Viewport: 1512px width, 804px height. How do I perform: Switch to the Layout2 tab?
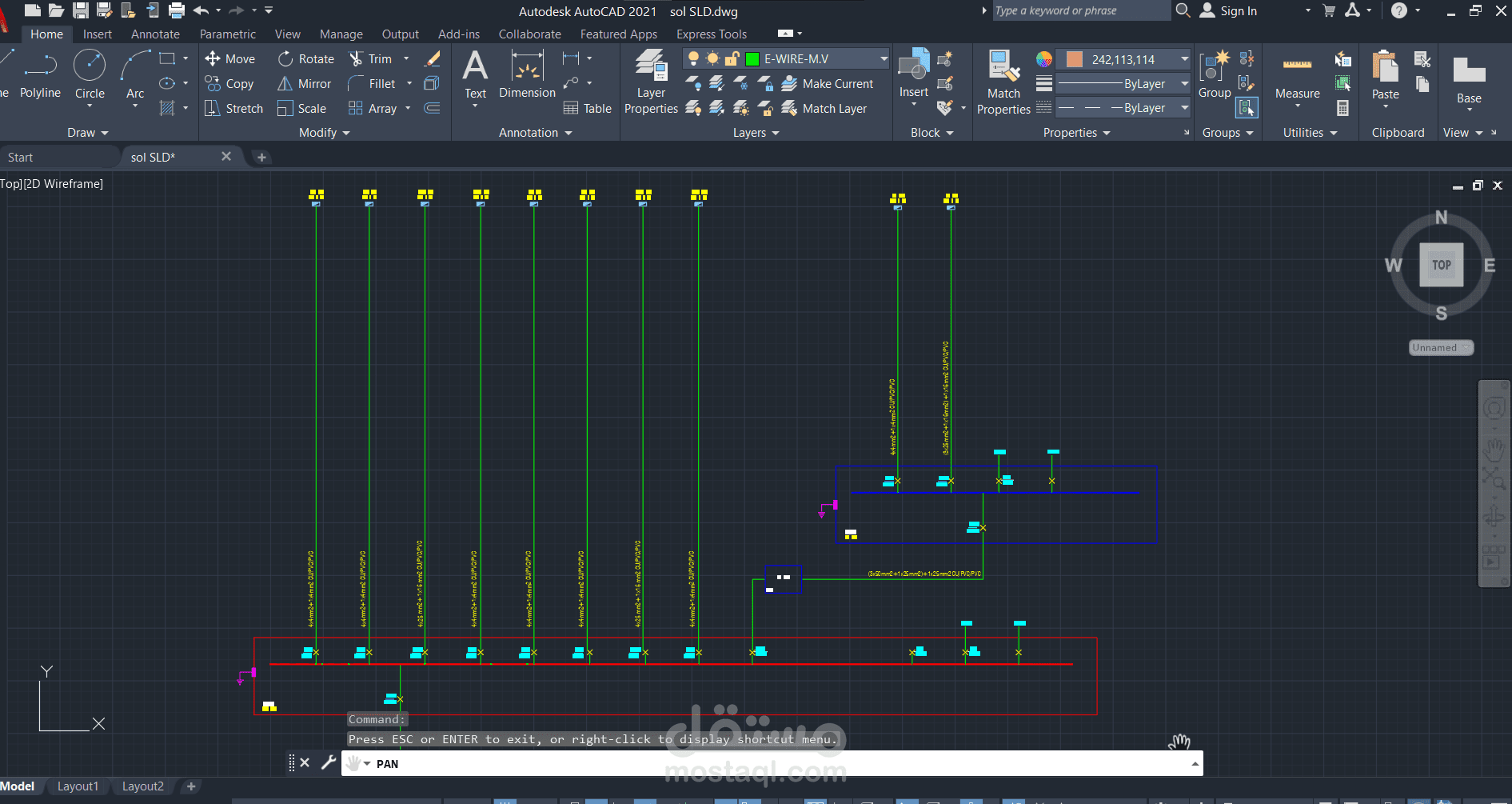pyautogui.click(x=143, y=786)
